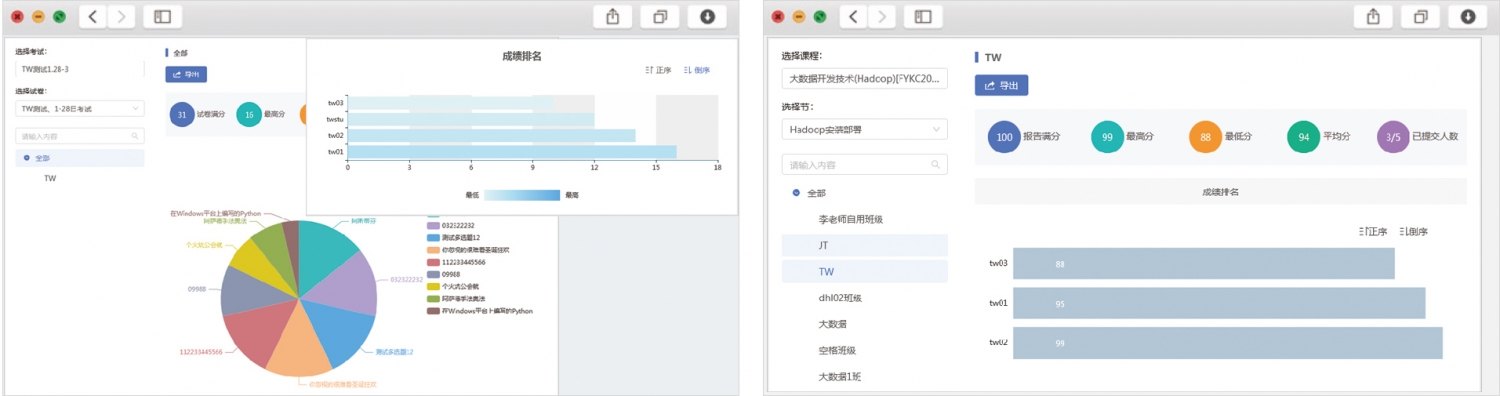Open the 选择考试 field TW测试1.28-3

pos(80,69)
